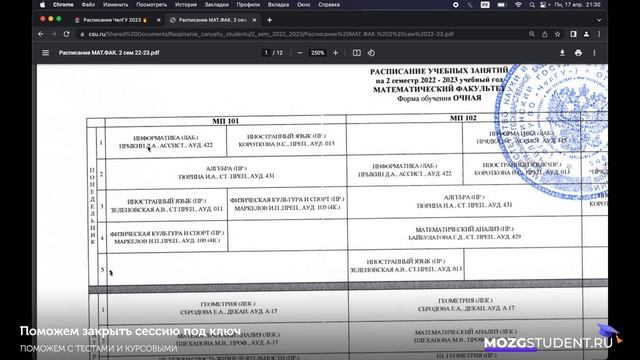The width and height of the screenshot is (640, 360).
Task: Click МАТЕМАТИЧЕСКИЙ ФАКУЛЬТЕТ heading line
Action: pyautogui.click(x=438, y=89)
